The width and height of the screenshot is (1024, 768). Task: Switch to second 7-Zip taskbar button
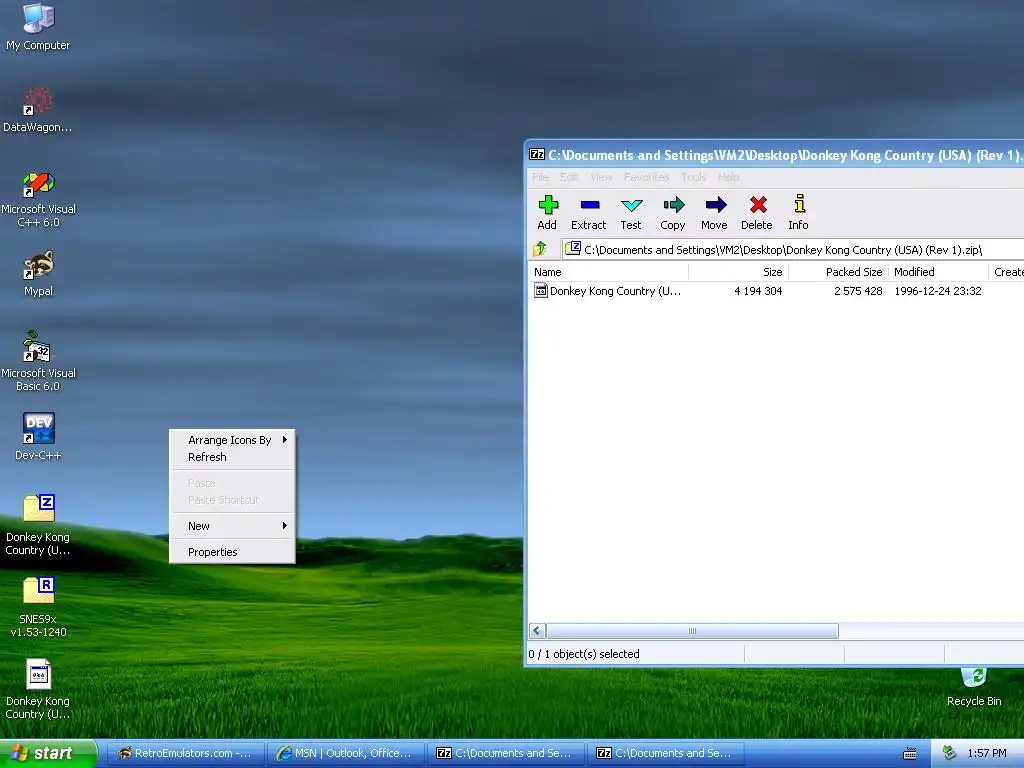tap(665, 754)
